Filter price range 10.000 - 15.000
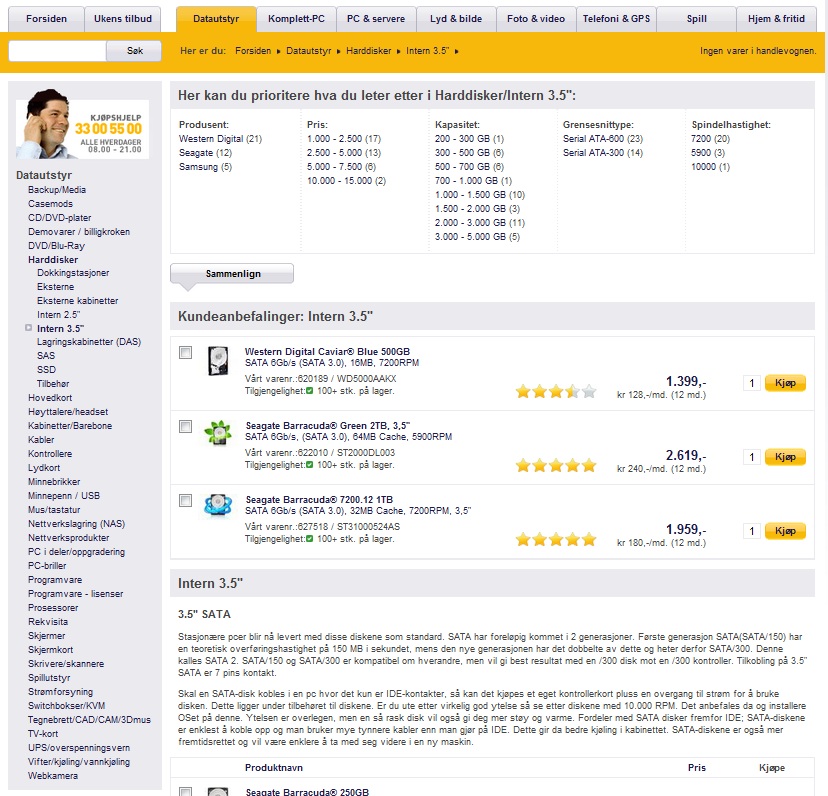828x796 pixels. [346, 181]
